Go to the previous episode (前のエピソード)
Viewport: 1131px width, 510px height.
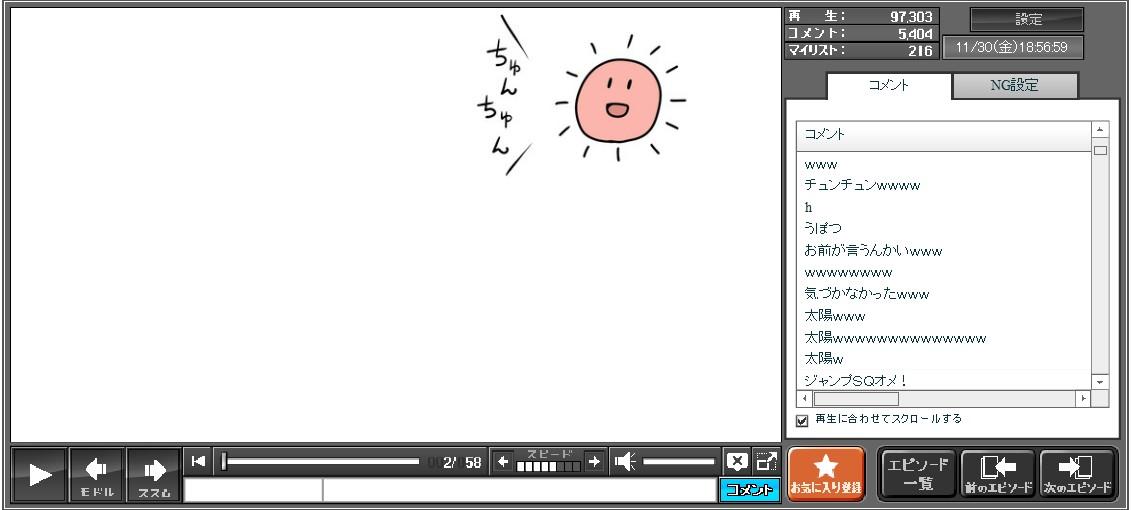[x=997, y=473]
